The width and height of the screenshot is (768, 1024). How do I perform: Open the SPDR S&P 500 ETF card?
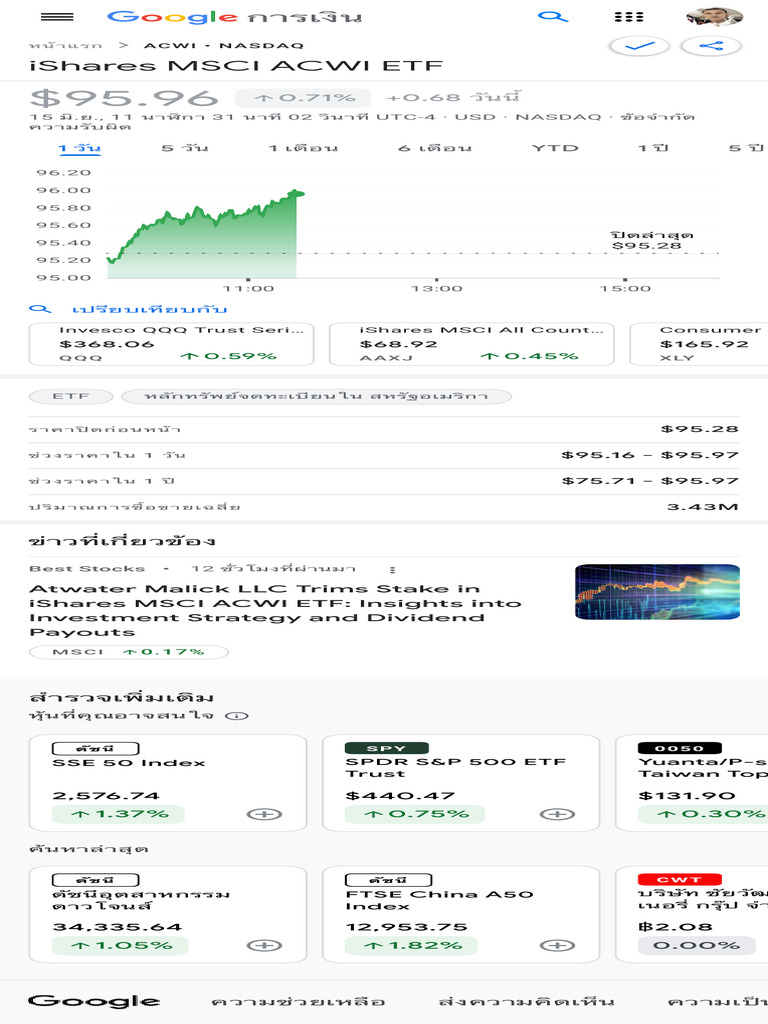tap(461, 783)
